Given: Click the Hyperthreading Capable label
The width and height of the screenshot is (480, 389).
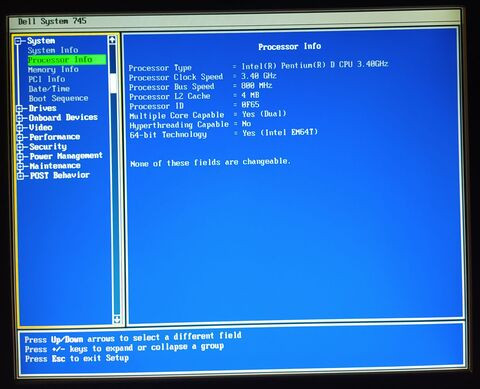Looking at the screenshot, I should (x=179, y=125).
